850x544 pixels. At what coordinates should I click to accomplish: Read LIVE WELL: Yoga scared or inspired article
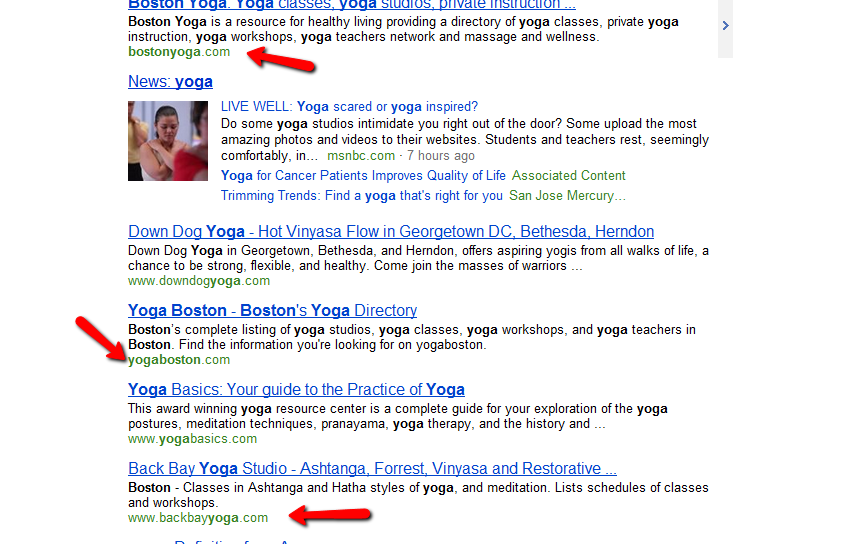tap(349, 107)
